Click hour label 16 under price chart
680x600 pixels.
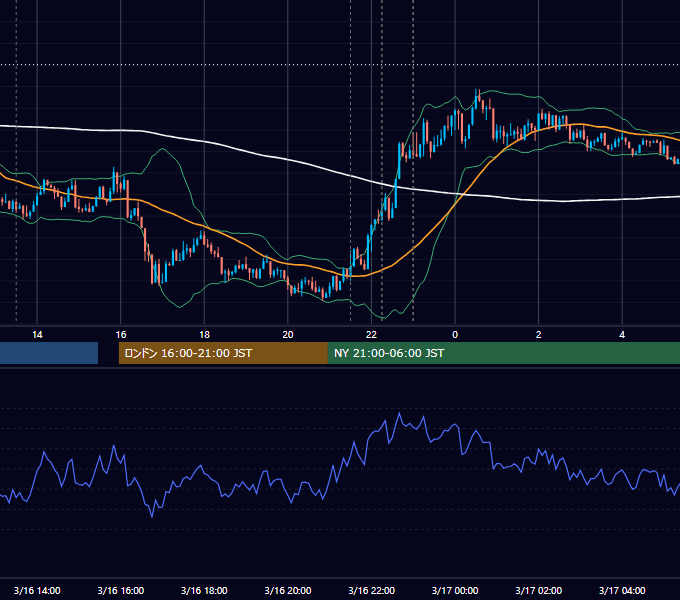[121, 335]
